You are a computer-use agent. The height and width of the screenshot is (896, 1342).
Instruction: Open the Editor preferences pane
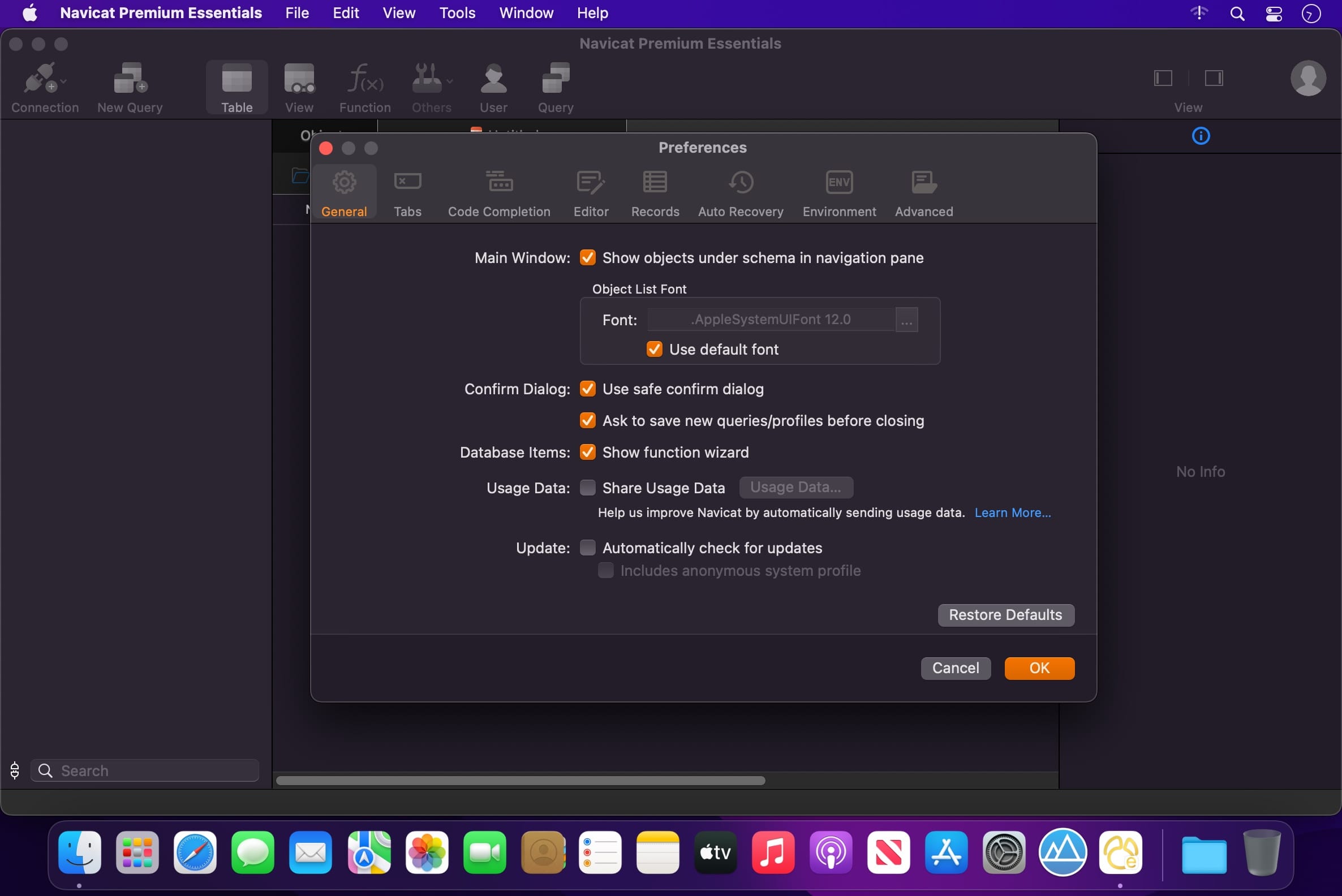(591, 193)
